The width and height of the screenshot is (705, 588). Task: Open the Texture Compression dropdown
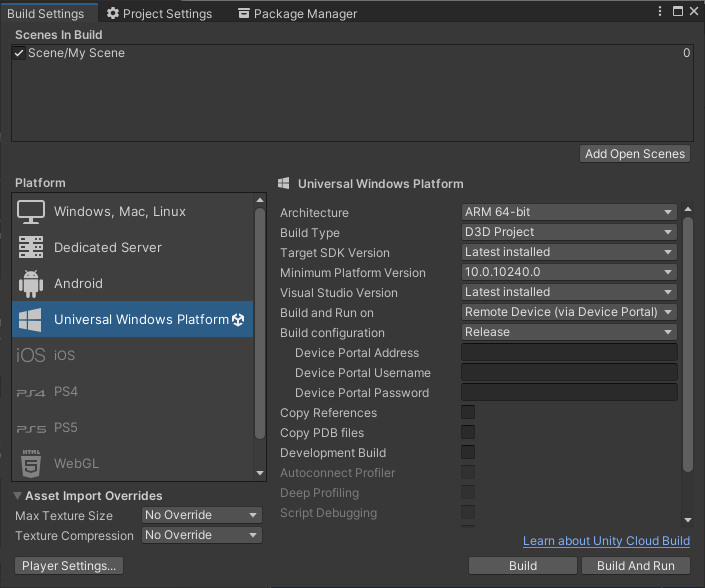point(201,535)
